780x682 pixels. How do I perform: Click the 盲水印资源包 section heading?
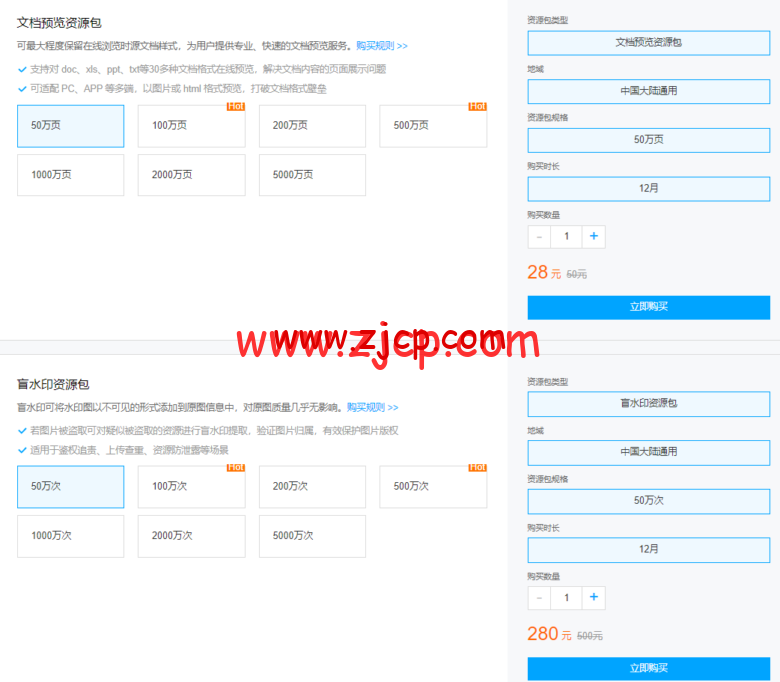(53, 384)
